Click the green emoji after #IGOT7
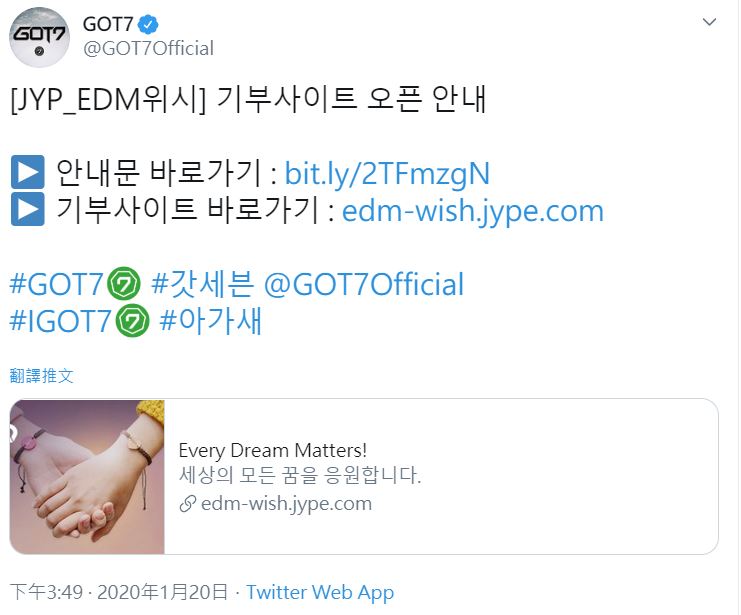The width and height of the screenshot is (741, 615). tap(133, 321)
